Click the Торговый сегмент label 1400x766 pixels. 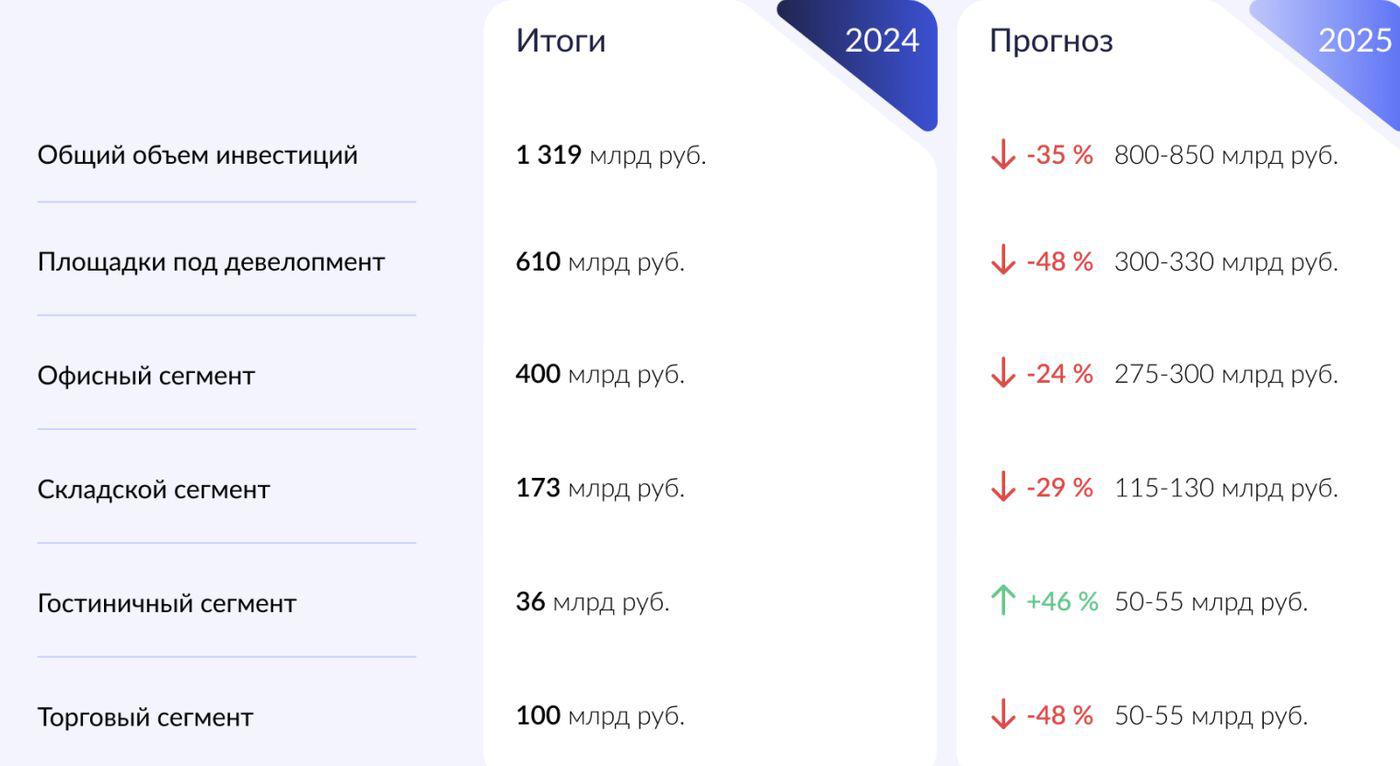tap(145, 717)
